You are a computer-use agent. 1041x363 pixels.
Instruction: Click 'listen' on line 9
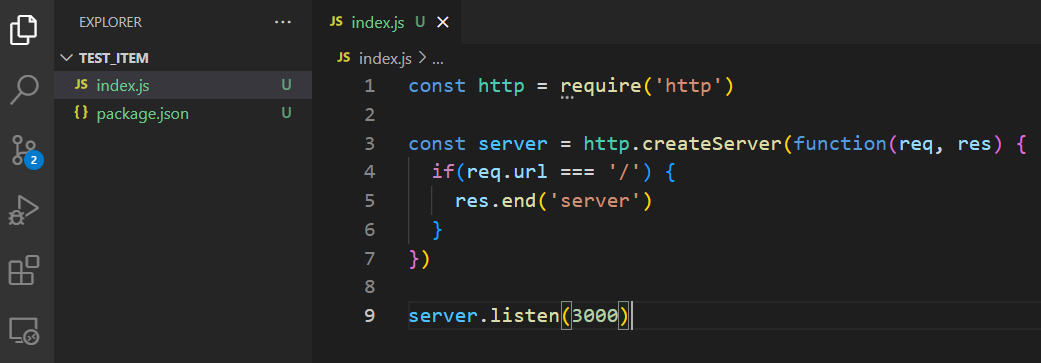pos(524,315)
